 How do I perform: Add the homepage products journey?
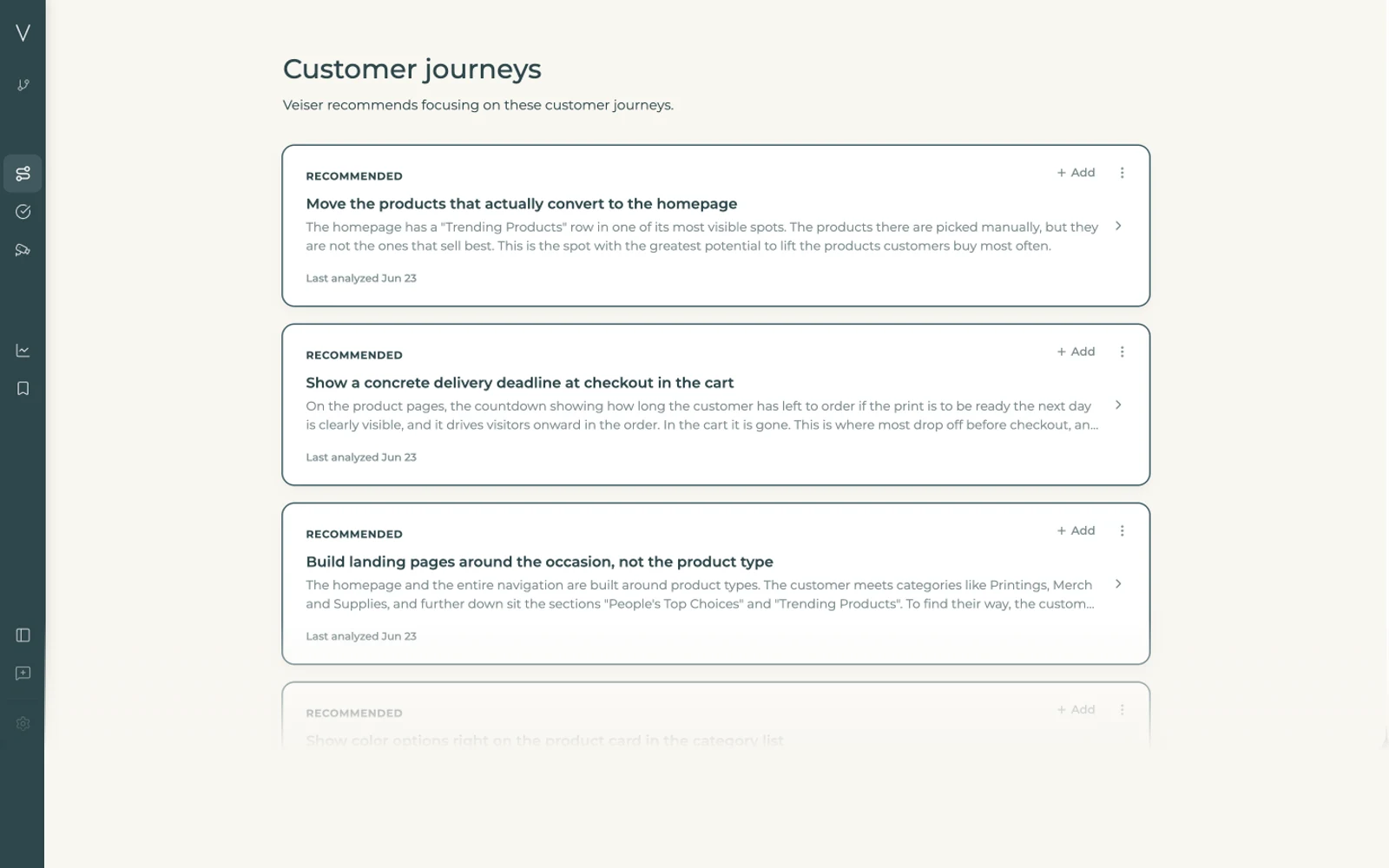tap(1076, 173)
